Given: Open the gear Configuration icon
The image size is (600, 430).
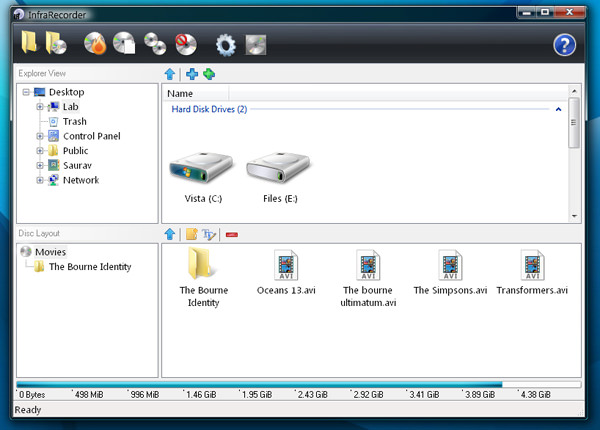Looking at the screenshot, I should click(x=226, y=44).
